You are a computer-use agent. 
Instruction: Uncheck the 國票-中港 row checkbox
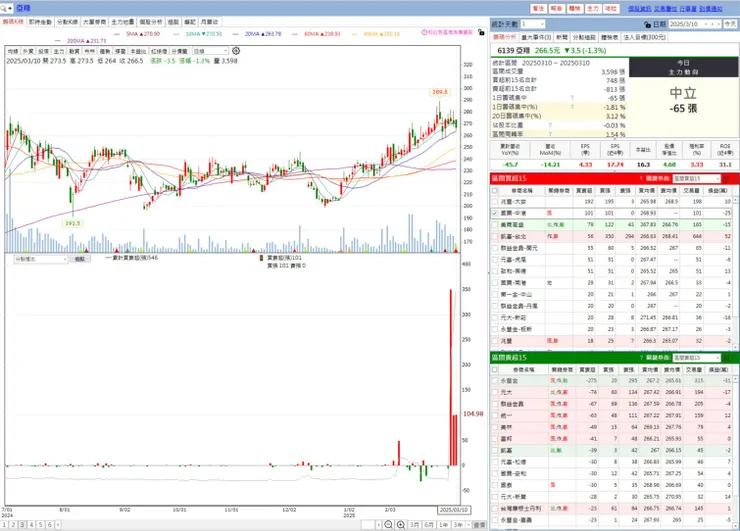(495, 213)
